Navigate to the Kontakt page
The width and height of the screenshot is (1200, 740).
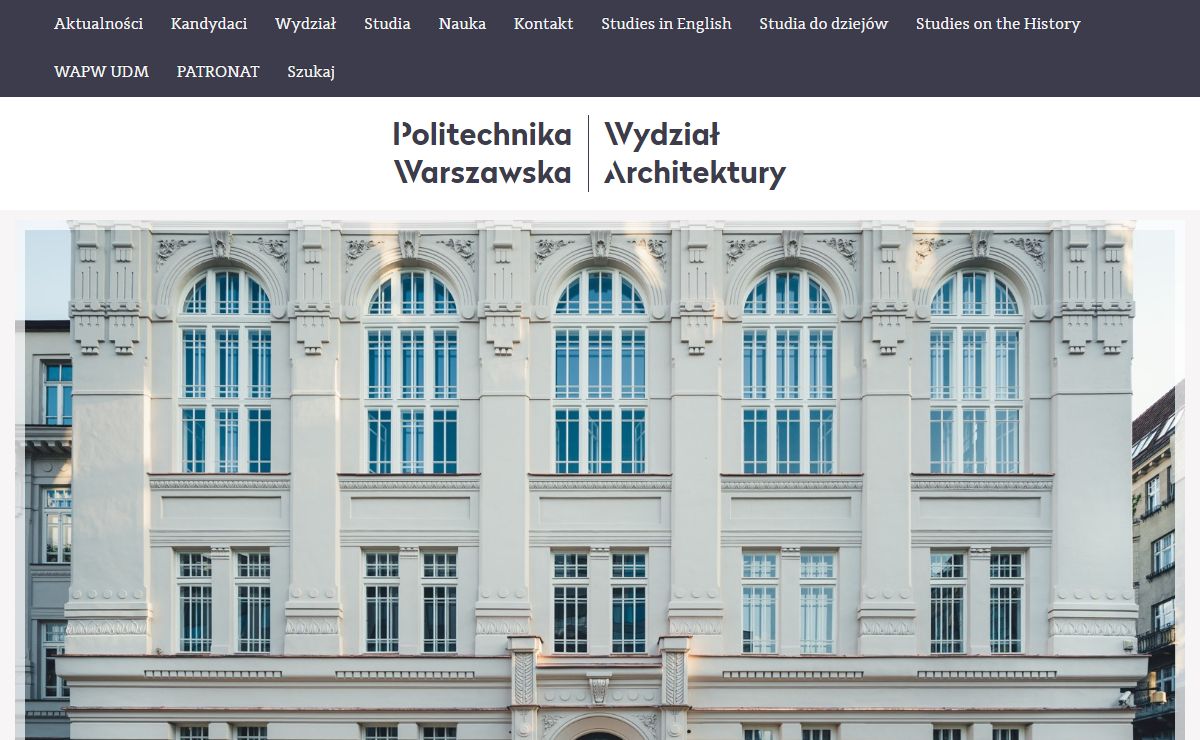point(543,24)
